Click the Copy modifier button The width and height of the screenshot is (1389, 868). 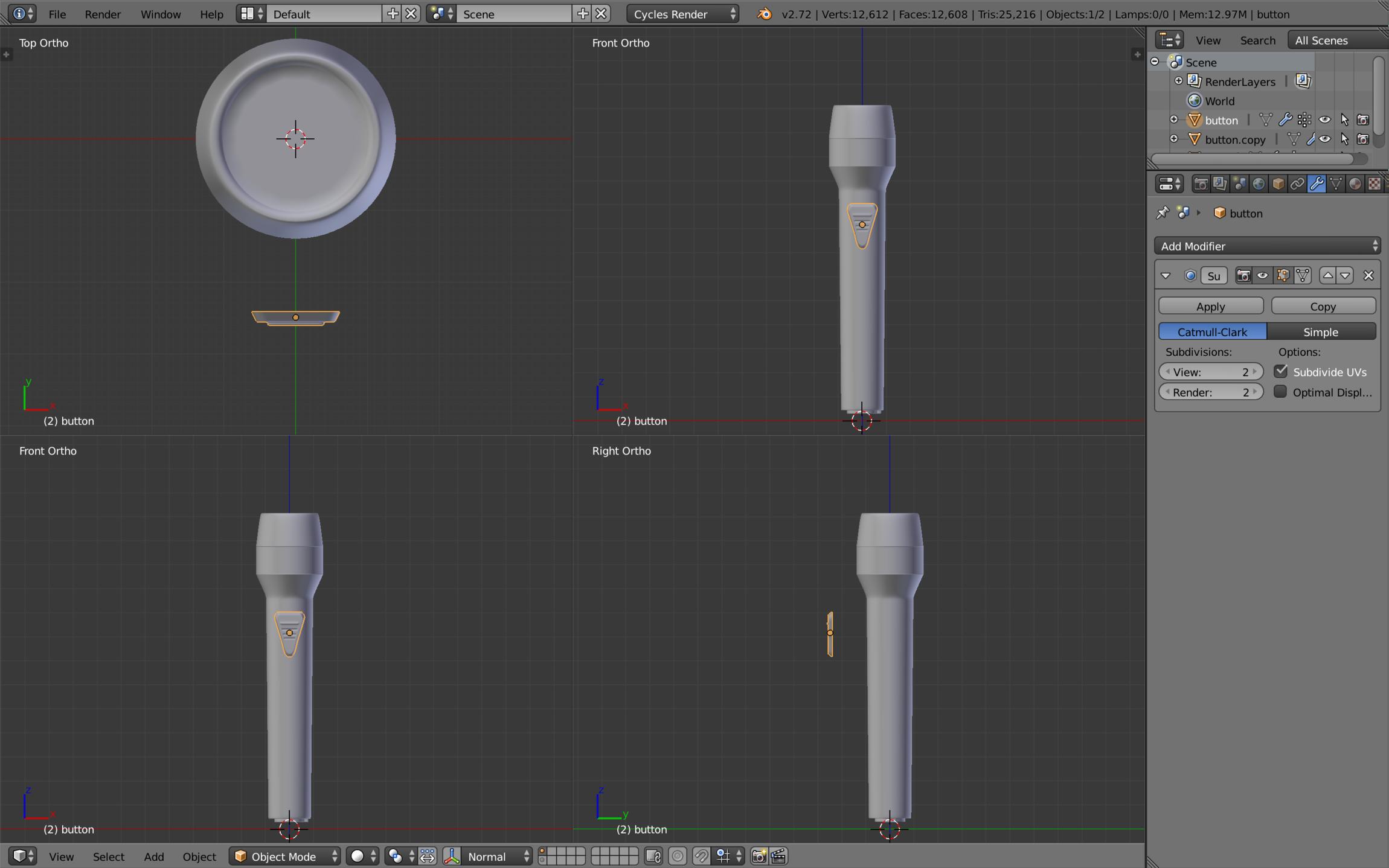pyautogui.click(x=1323, y=306)
